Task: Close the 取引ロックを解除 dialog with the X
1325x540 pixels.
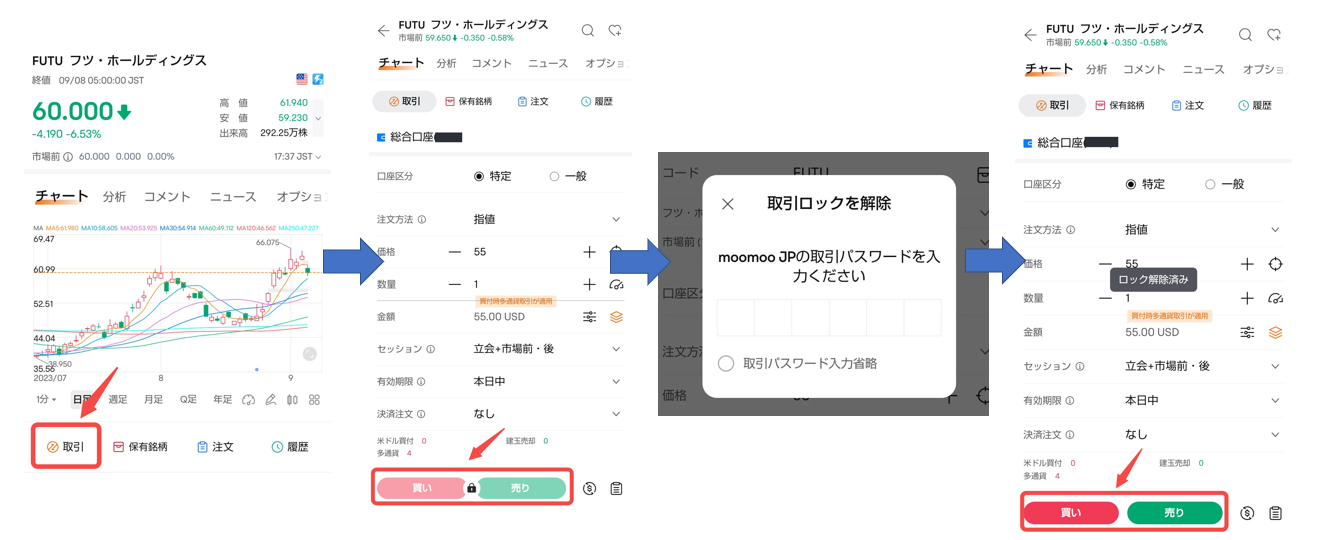Action: click(x=727, y=204)
